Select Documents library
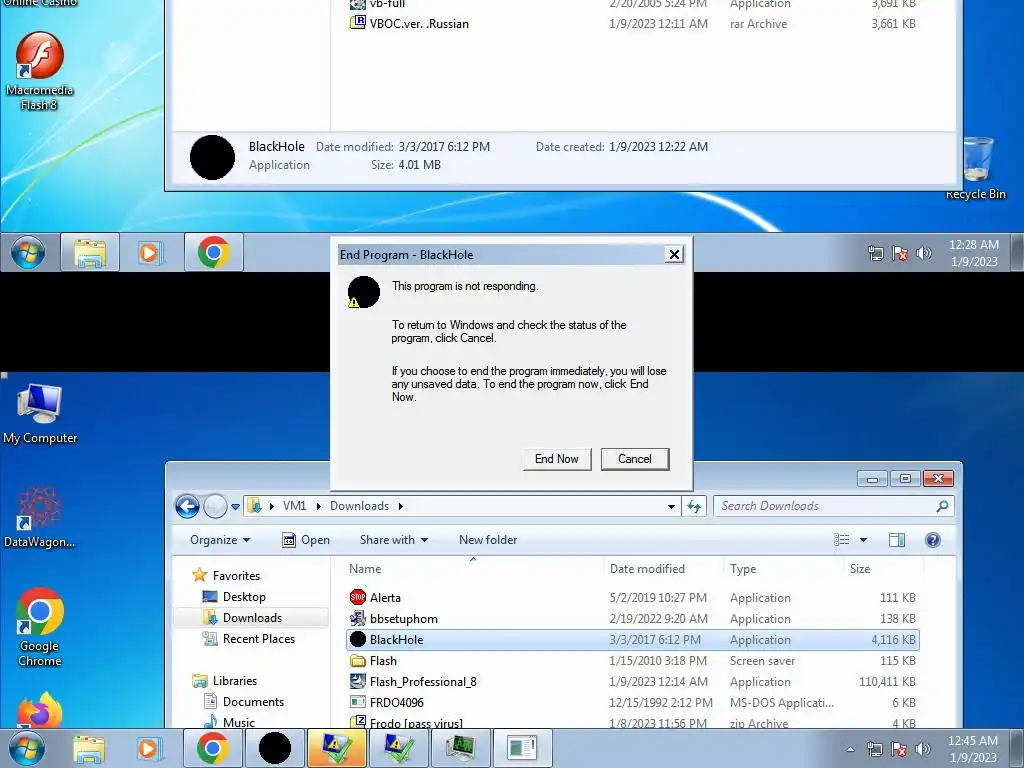 tap(244, 701)
